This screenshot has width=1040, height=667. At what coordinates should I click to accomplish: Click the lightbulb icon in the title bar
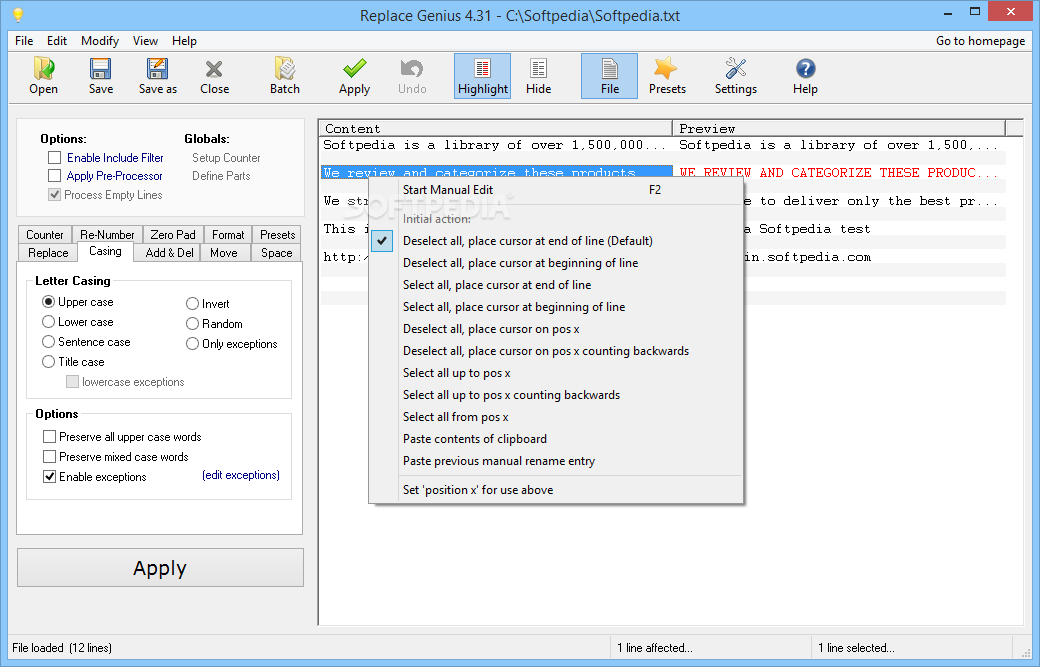(x=18, y=15)
